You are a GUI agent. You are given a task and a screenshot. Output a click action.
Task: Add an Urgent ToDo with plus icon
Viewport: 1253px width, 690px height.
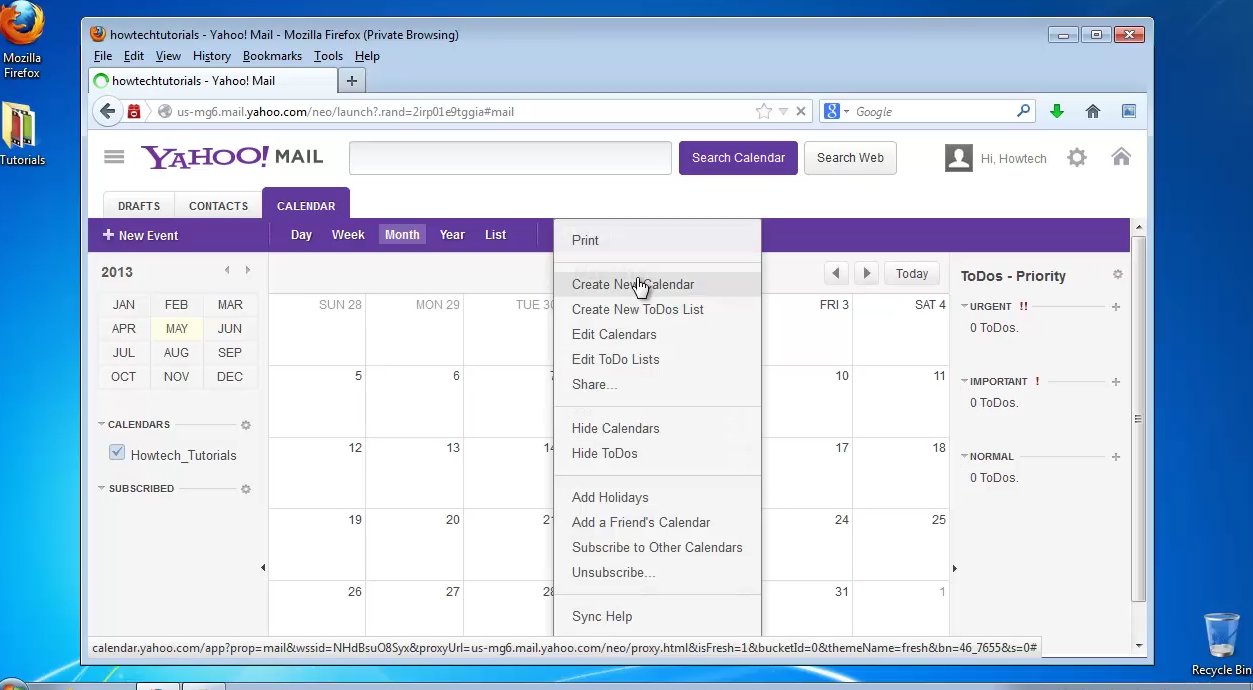(1116, 307)
